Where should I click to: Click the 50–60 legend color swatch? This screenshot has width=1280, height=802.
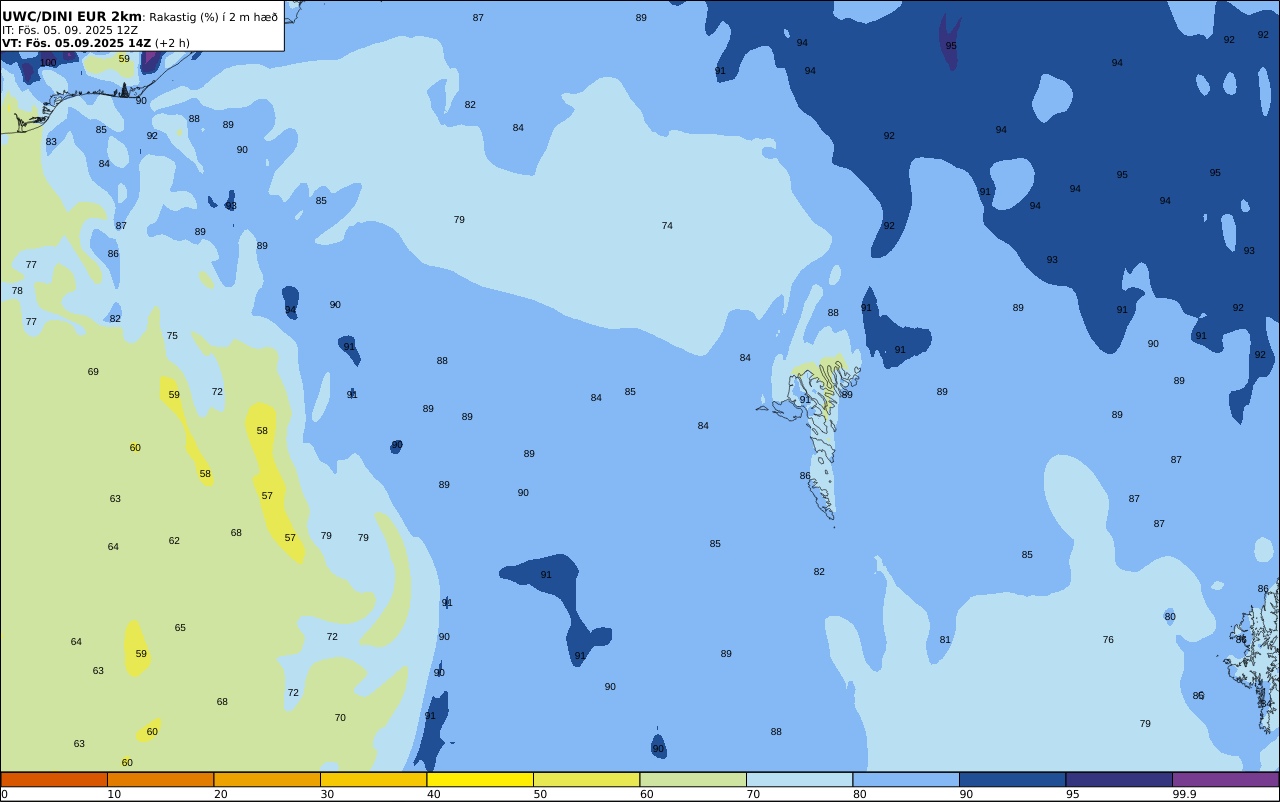coord(586,779)
